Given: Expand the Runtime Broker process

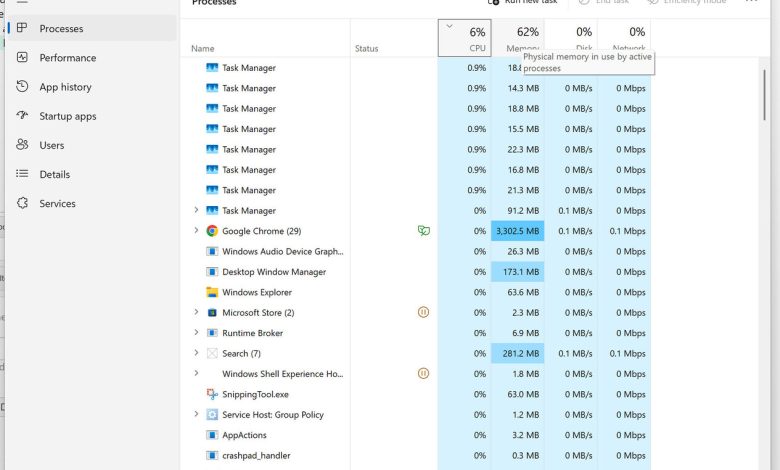Looking at the screenshot, I should (196, 333).
